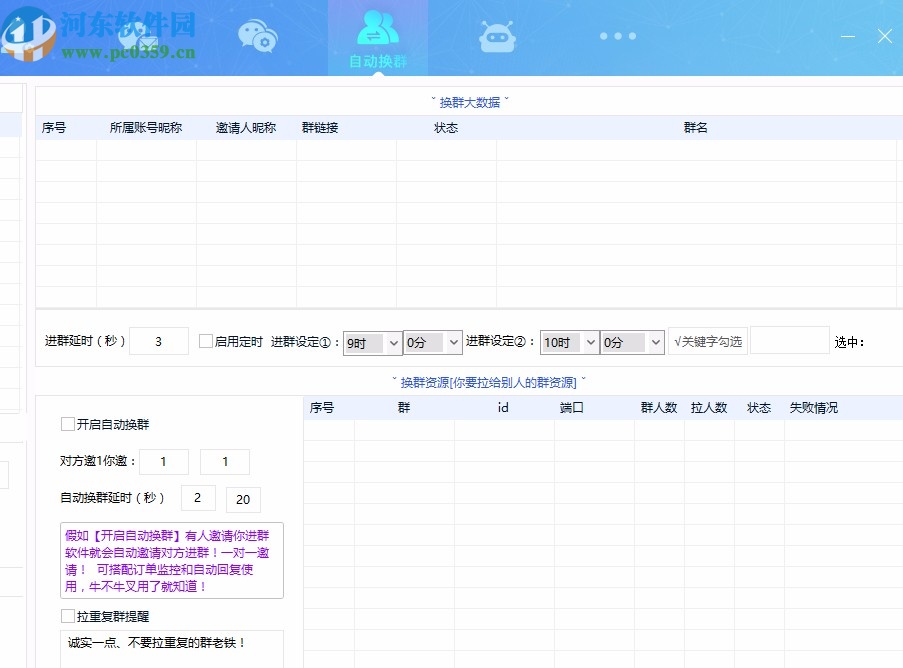The width and height of the screenshot is (903, 668).
Task: Click the 邀请人昵称 column header
Action: 246,128
